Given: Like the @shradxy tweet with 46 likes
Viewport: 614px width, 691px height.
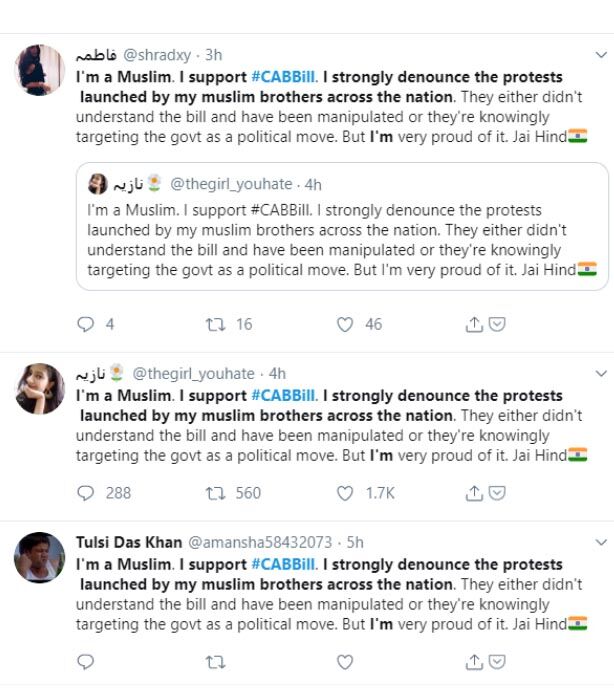Looking at the screenshot, I should click(345, 324).
